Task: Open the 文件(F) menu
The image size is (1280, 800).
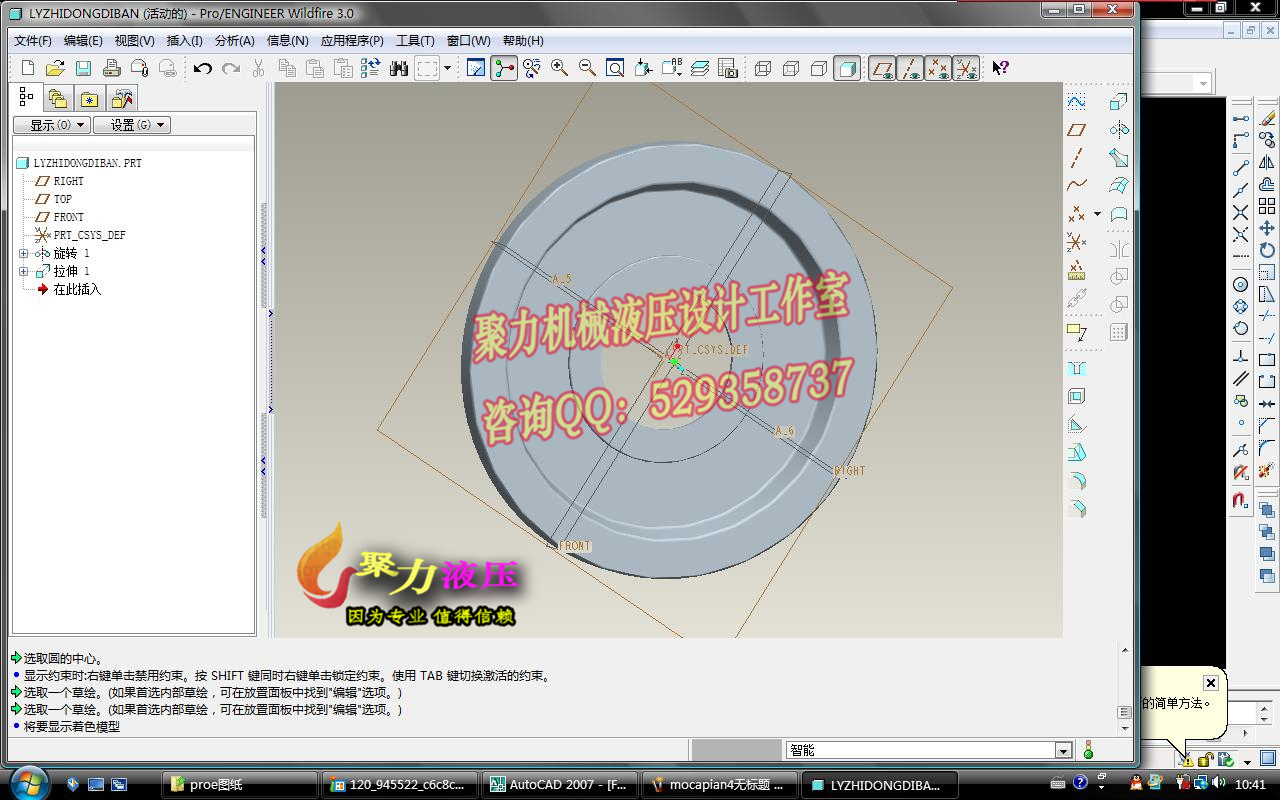Action: 33,41
